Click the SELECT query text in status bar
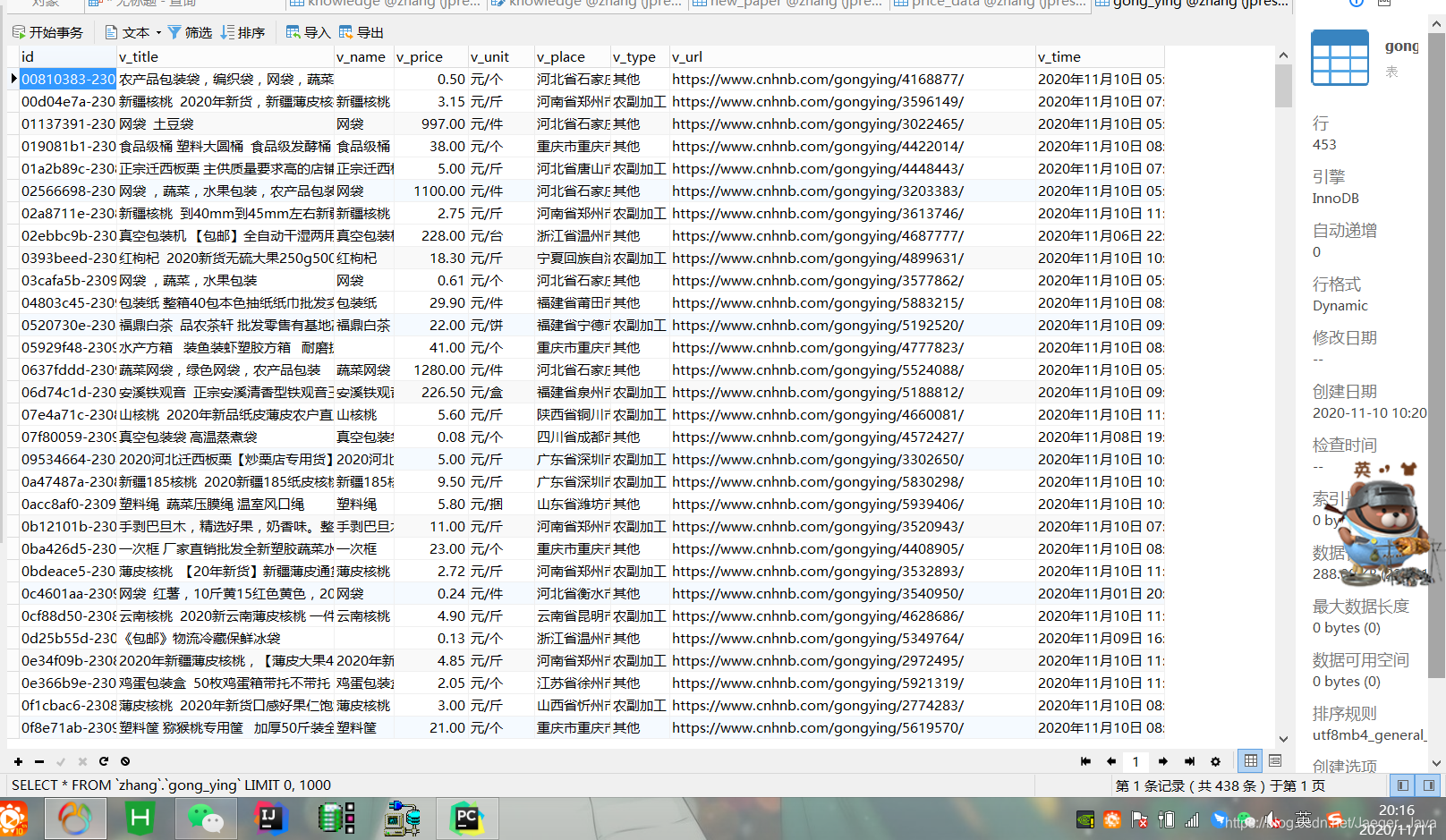This screenshot has width=1446, height=840. pos(171,785)
